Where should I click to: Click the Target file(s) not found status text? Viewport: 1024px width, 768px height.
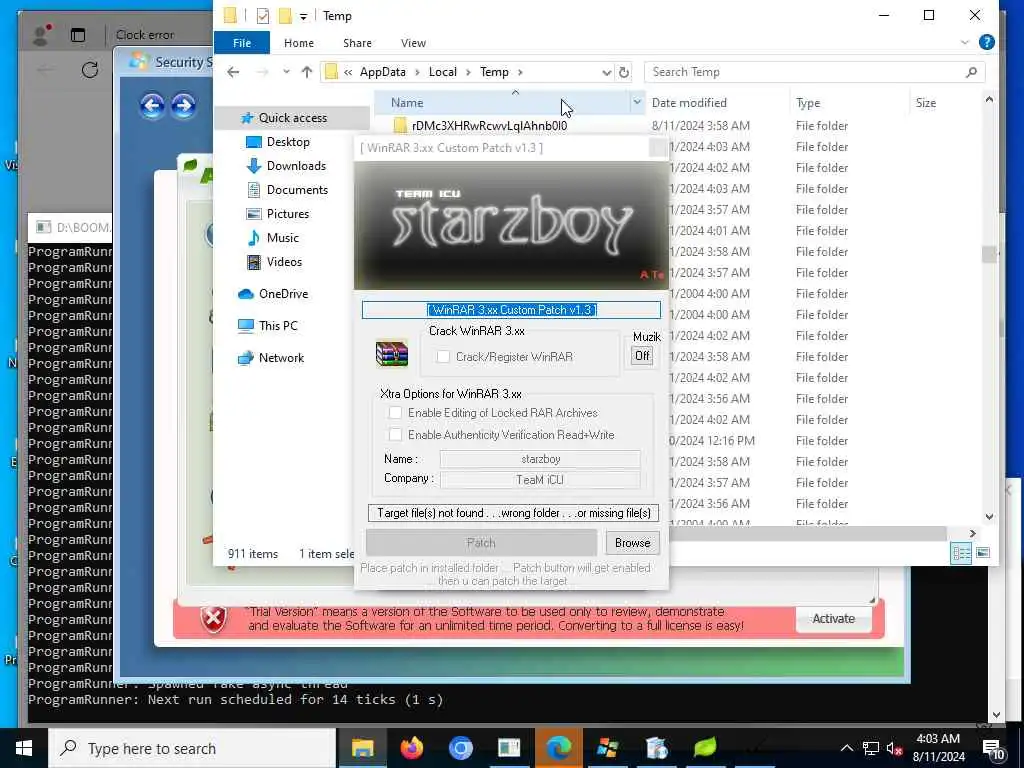click(x=513, y=513)
